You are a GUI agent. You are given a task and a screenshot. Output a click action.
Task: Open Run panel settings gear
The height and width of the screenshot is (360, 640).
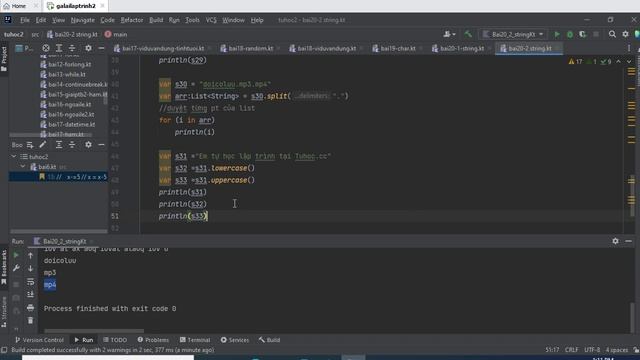point(615,241)
